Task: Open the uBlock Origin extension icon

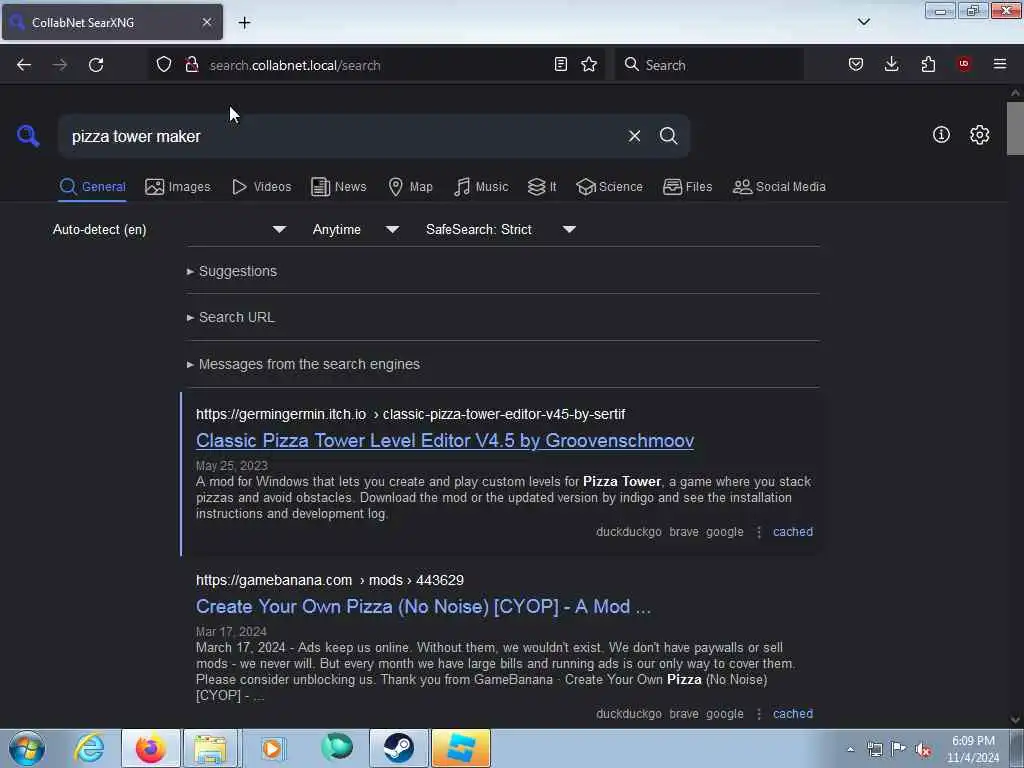Action: (x=964, y=64)
